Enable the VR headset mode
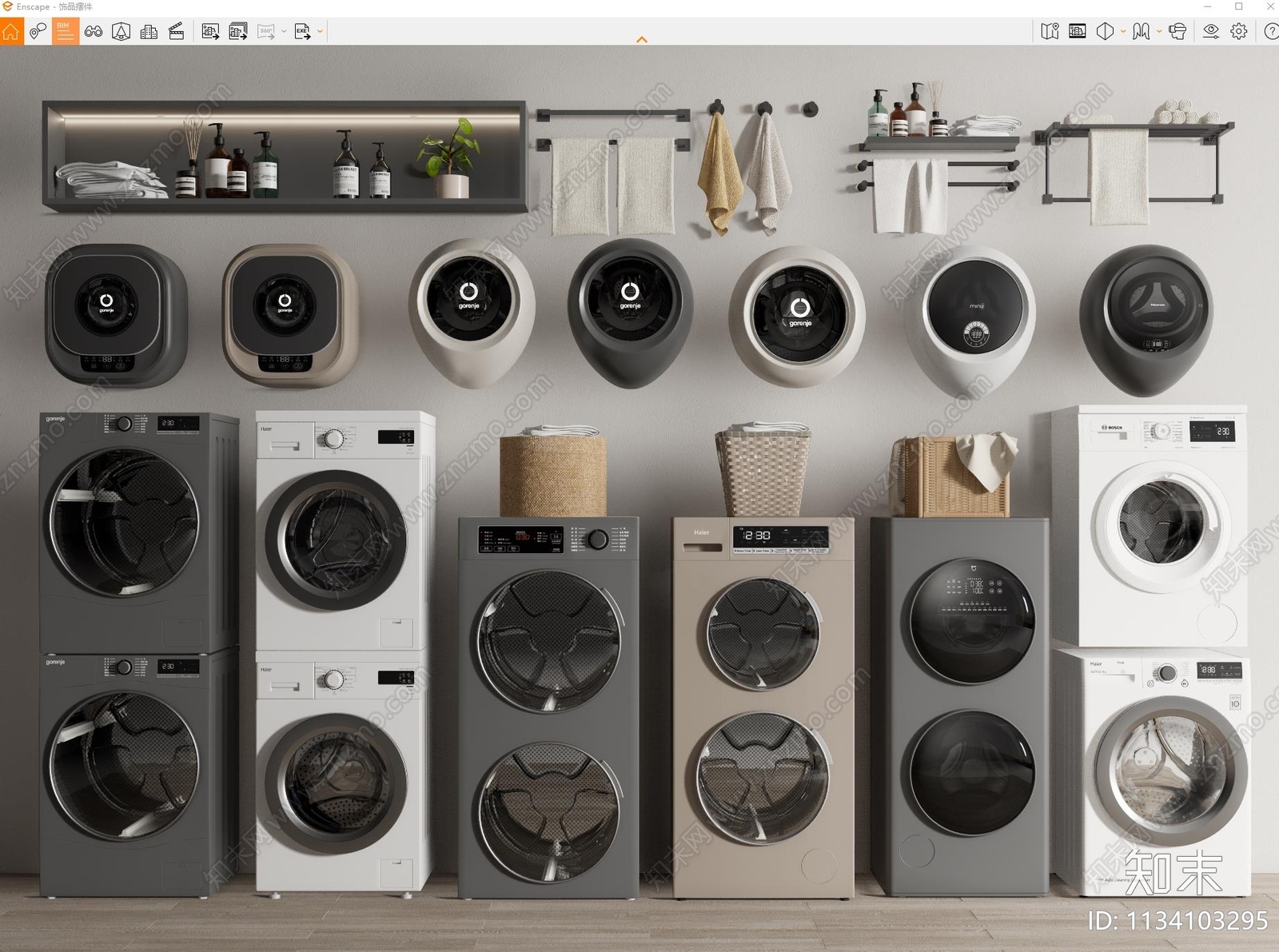 point(1177,31)
